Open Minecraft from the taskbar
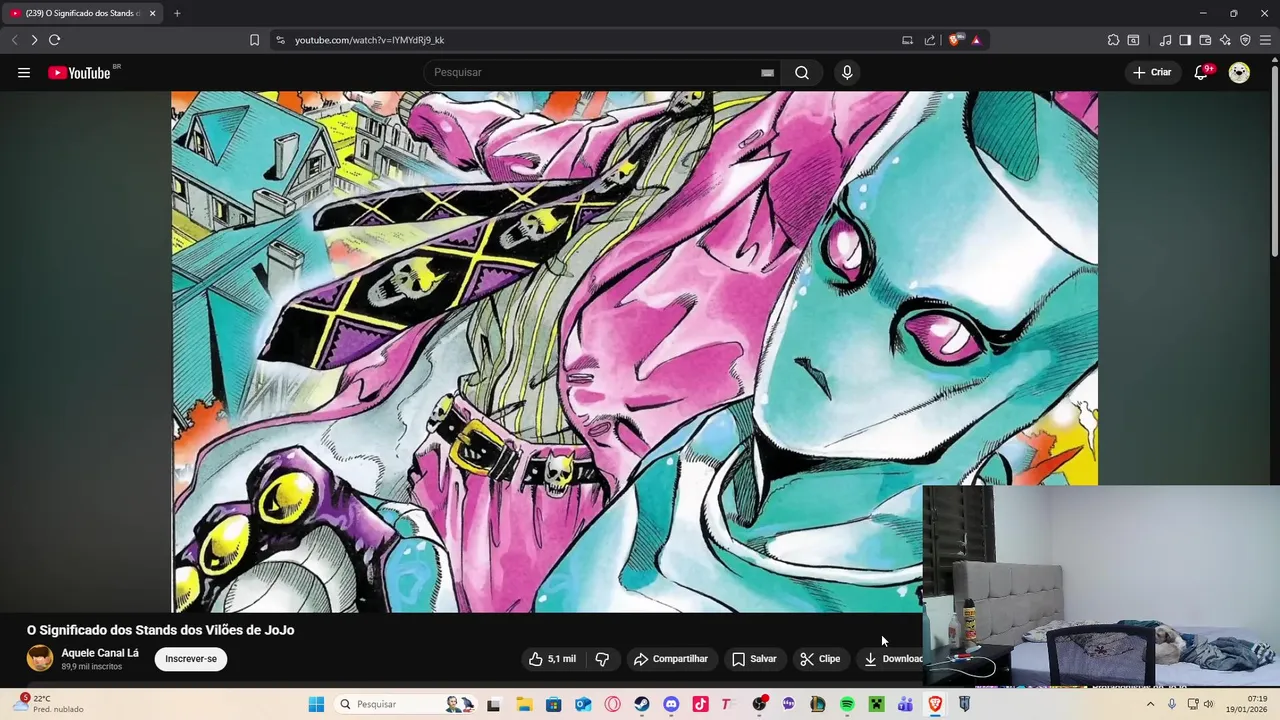This screenshot has width=1280, height=720. point(876,704)
